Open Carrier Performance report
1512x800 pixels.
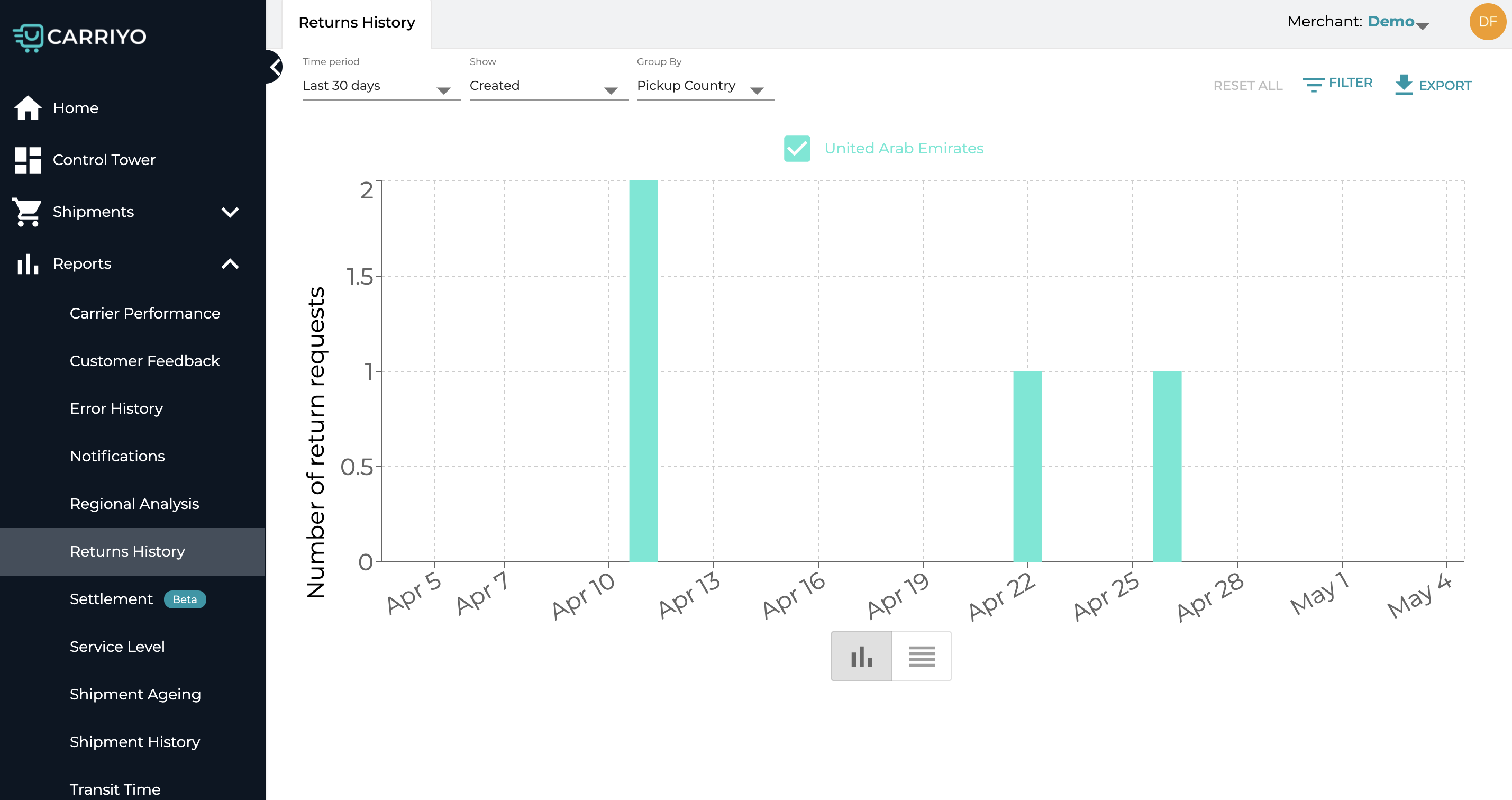(145, 313)
